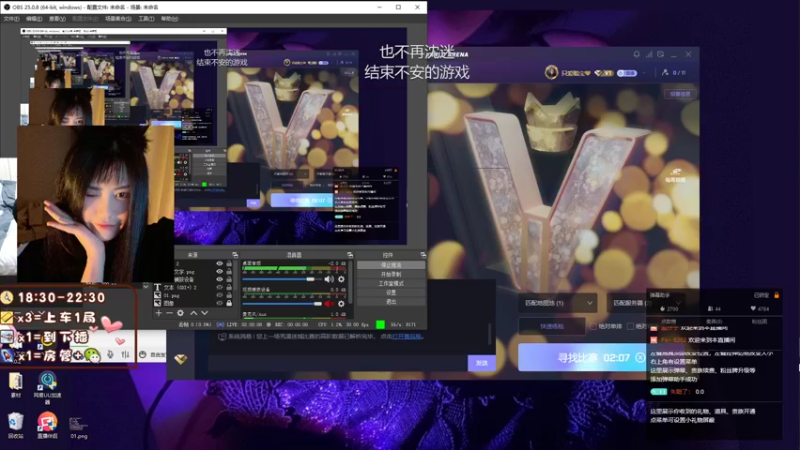
Task: Toggle visibility of the 图像 source
Action: coord(219,303)
